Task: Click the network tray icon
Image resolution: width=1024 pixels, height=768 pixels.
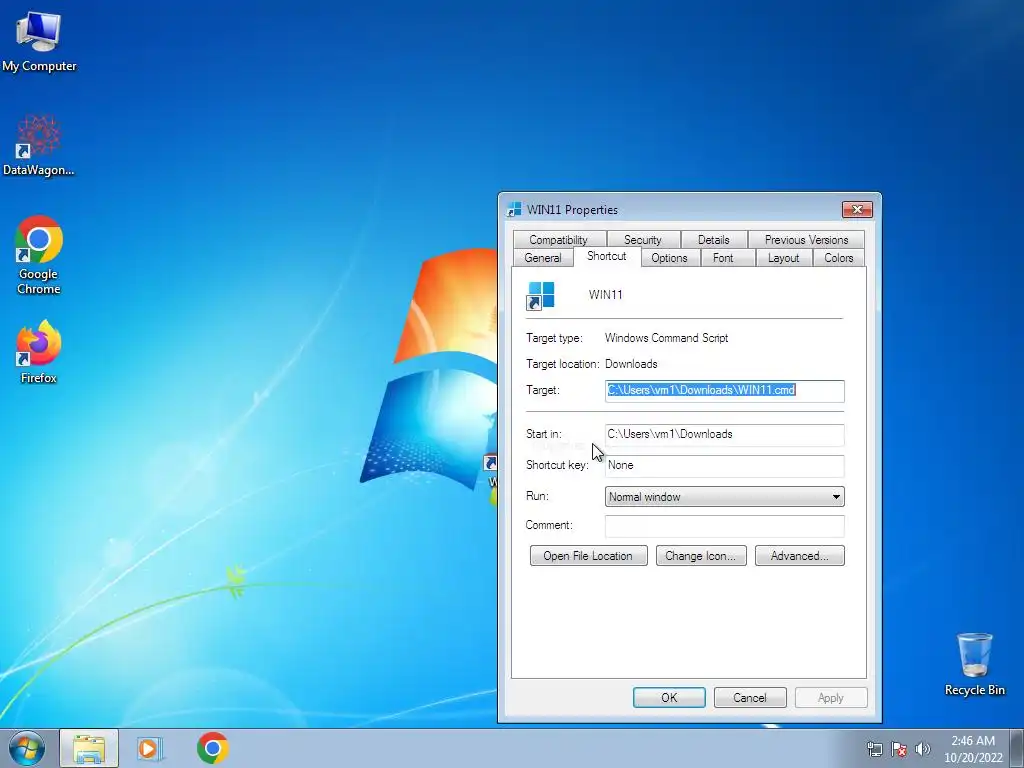Action: pos(874,749)
